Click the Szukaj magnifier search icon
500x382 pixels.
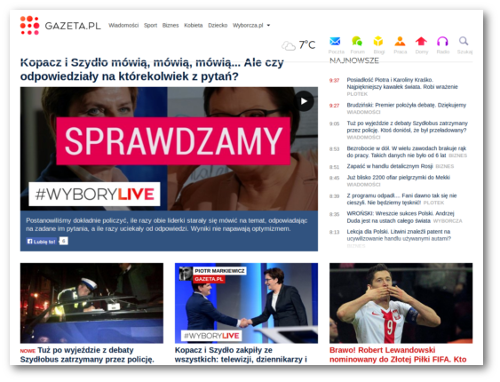(x=464, y=41)
